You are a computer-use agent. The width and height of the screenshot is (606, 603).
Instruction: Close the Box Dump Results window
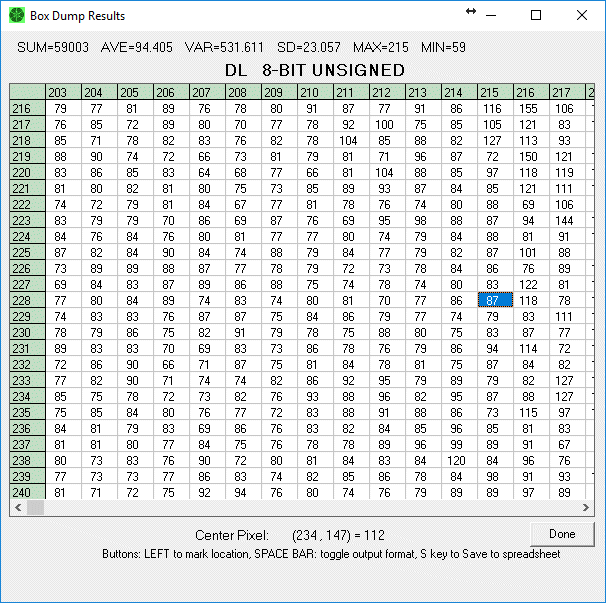582,15
